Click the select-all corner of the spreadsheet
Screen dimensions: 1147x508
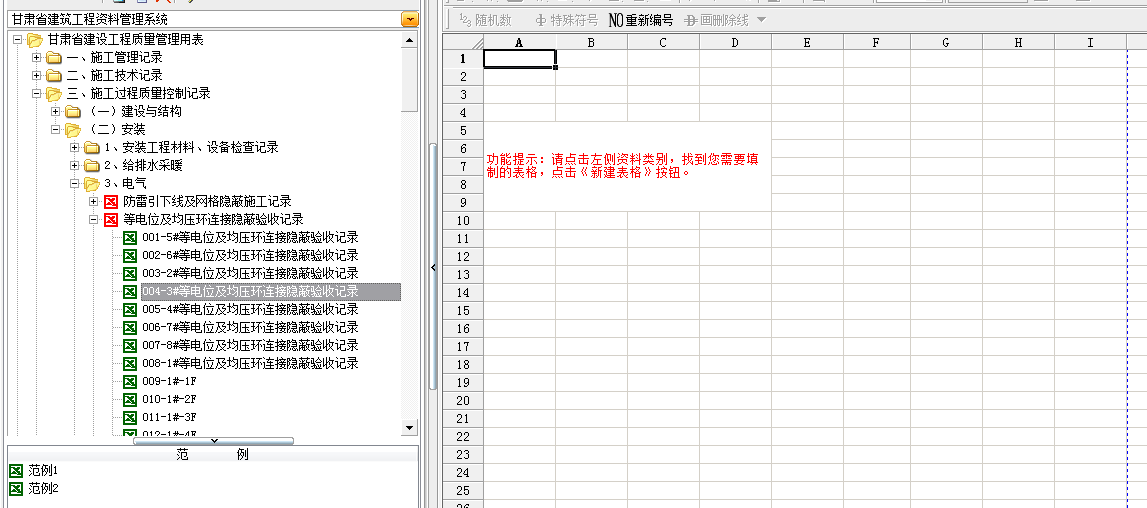pyautogui.click(x=464, y=42)
